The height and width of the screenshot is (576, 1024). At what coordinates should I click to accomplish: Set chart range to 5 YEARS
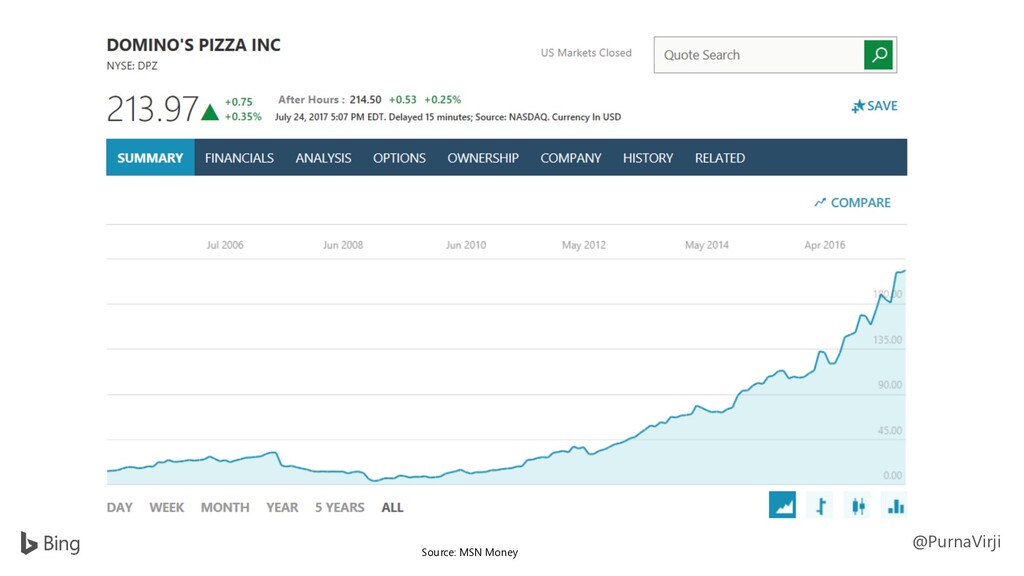pyautogui.click(x=340, y=507)
